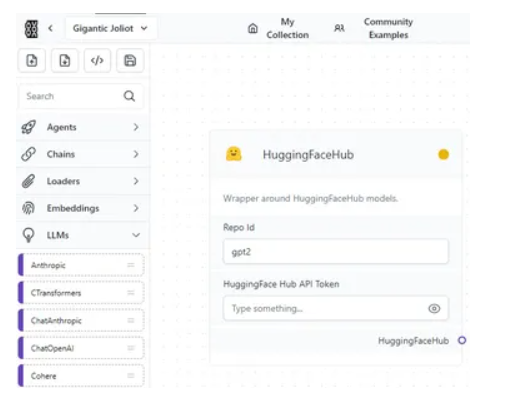516x393 pixels.
Task: Expand the Loaders category
Action: [83, 181]
